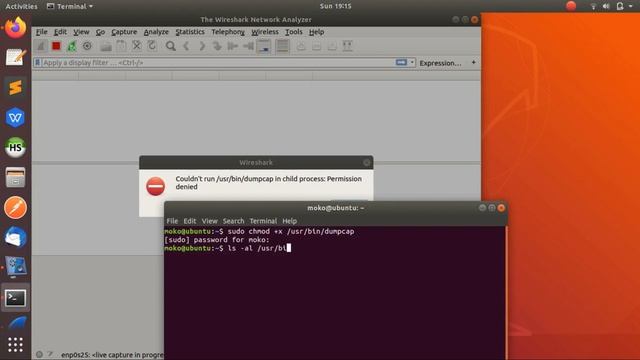This screenshot has width=640, height=360.
Task: Open the Expression… filter builder
Action: pyautogui.click(x=440, y=63)
